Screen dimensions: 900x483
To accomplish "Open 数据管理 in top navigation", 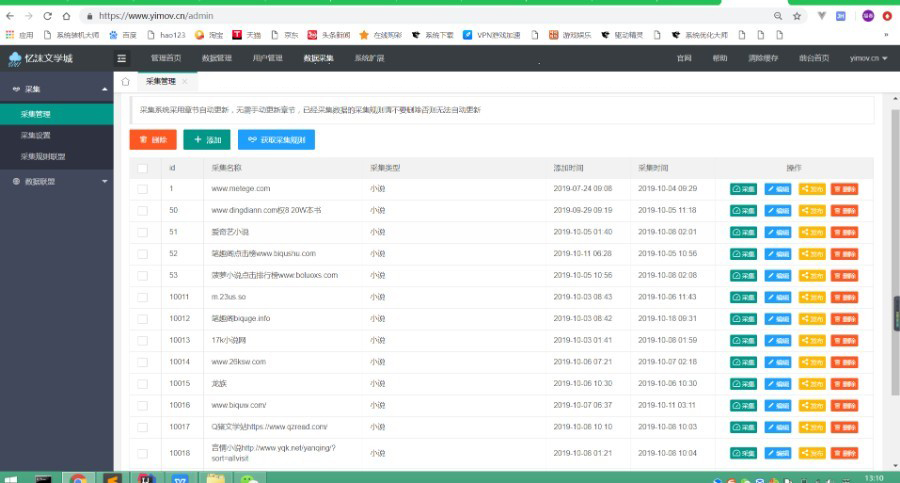I will pos(217,59).
